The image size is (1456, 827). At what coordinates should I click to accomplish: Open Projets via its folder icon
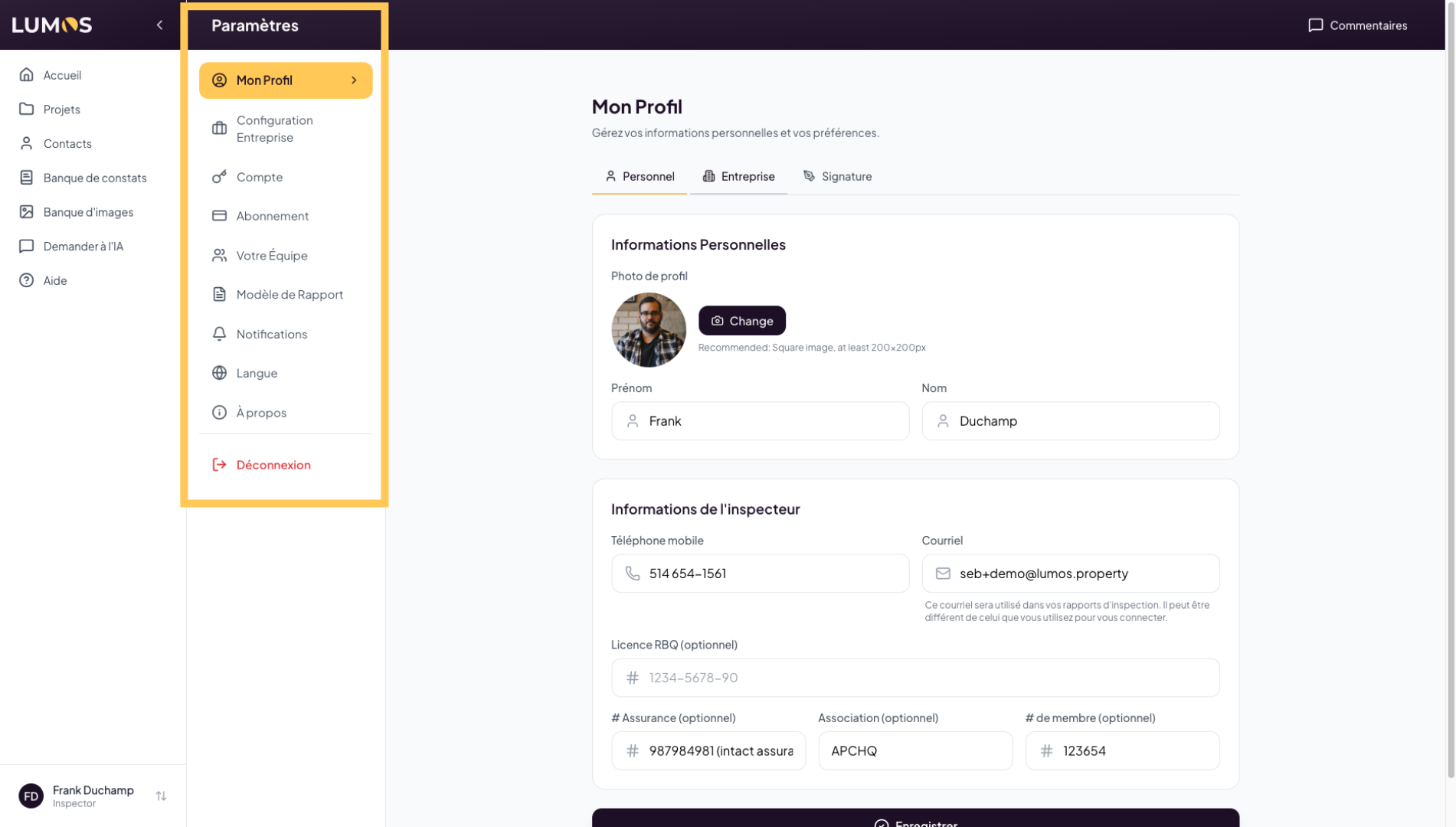coord(27,109)
